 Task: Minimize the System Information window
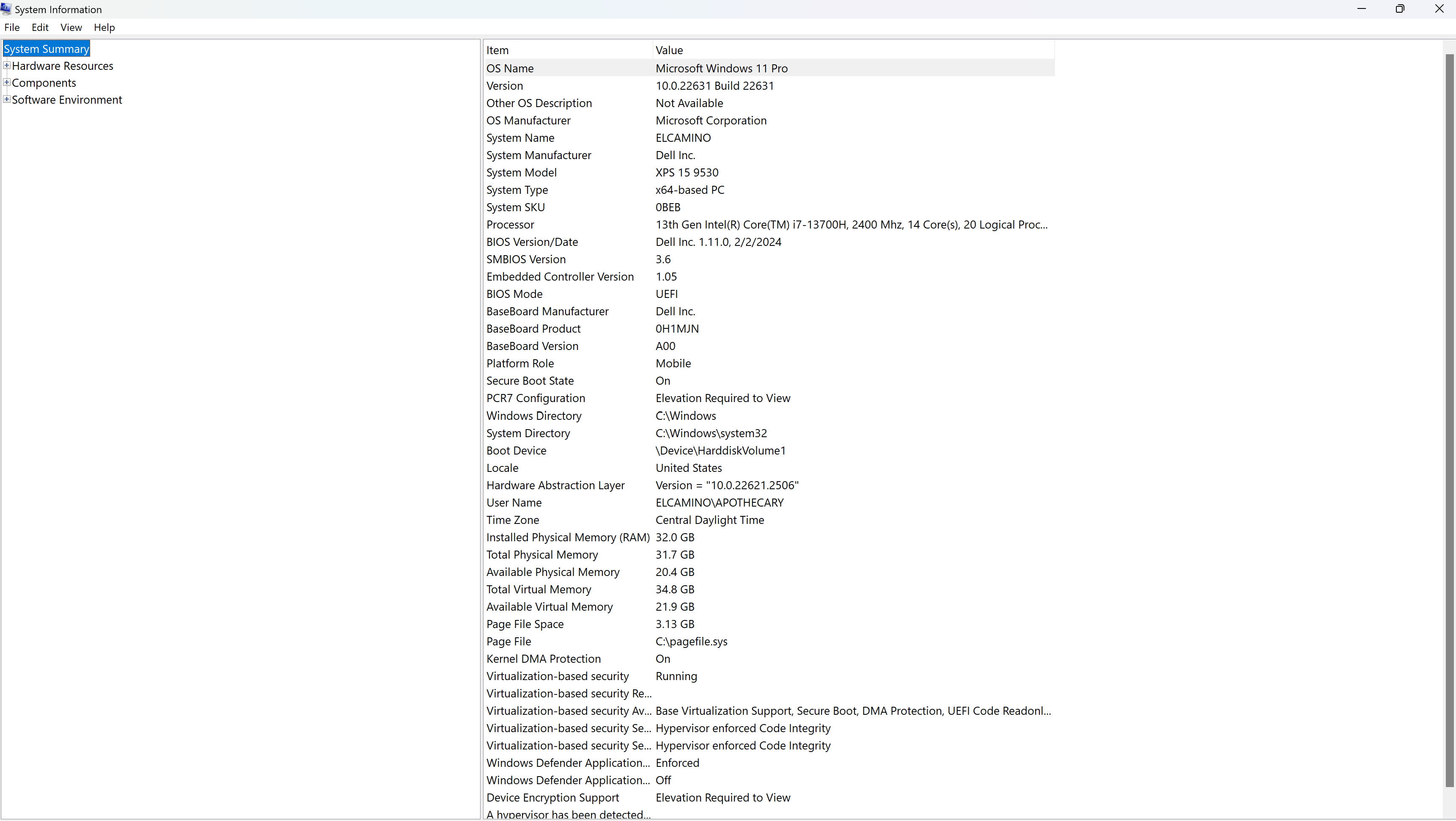1361,9
